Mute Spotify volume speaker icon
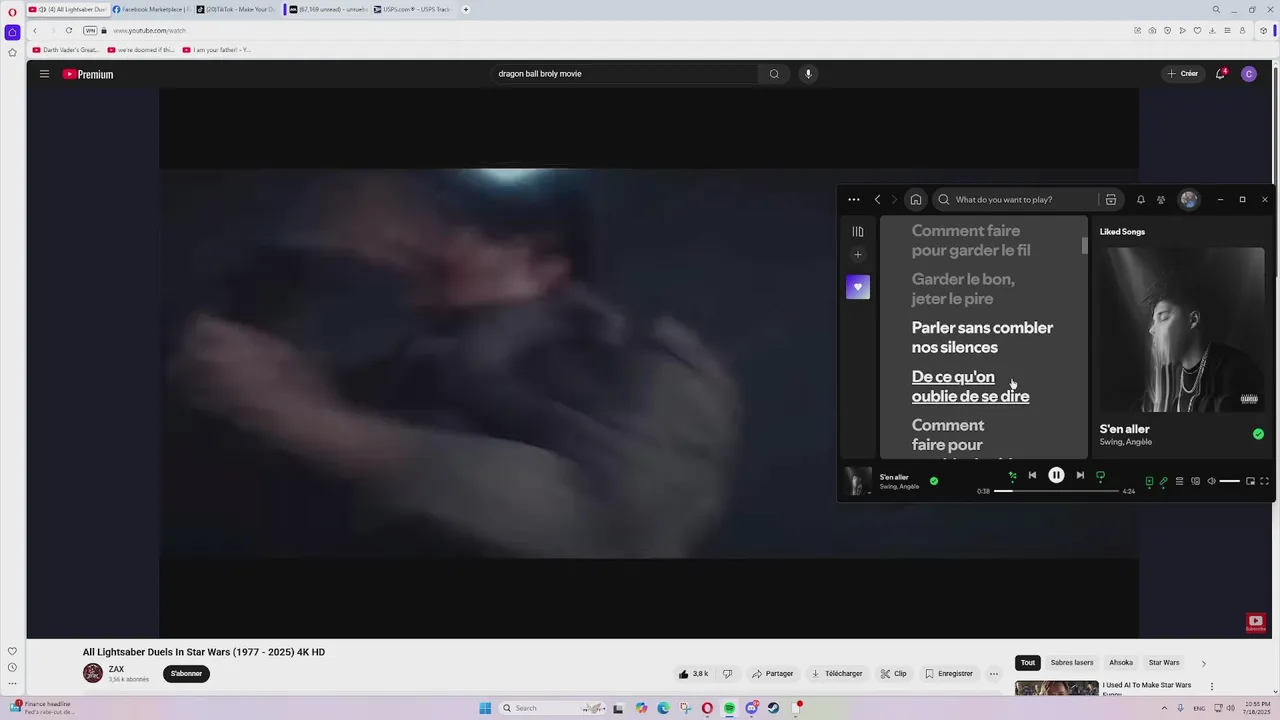The image size is (1280, 720). pos(1212,482)
